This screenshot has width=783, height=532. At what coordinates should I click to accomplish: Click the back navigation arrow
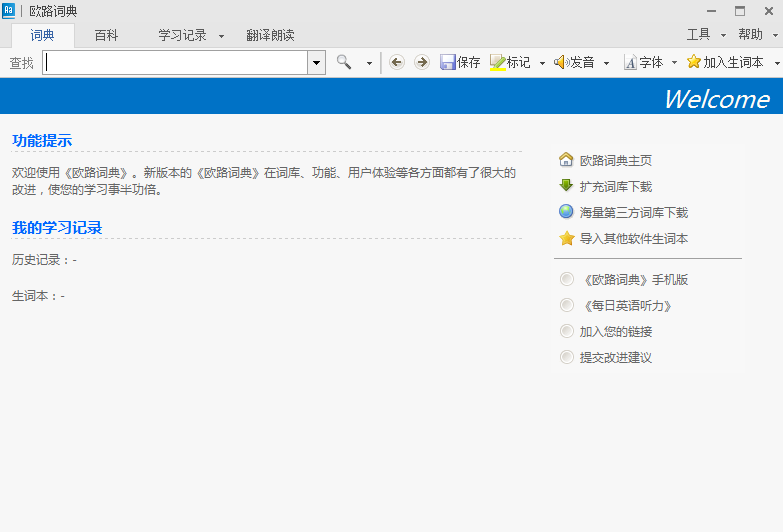[397, 62]
